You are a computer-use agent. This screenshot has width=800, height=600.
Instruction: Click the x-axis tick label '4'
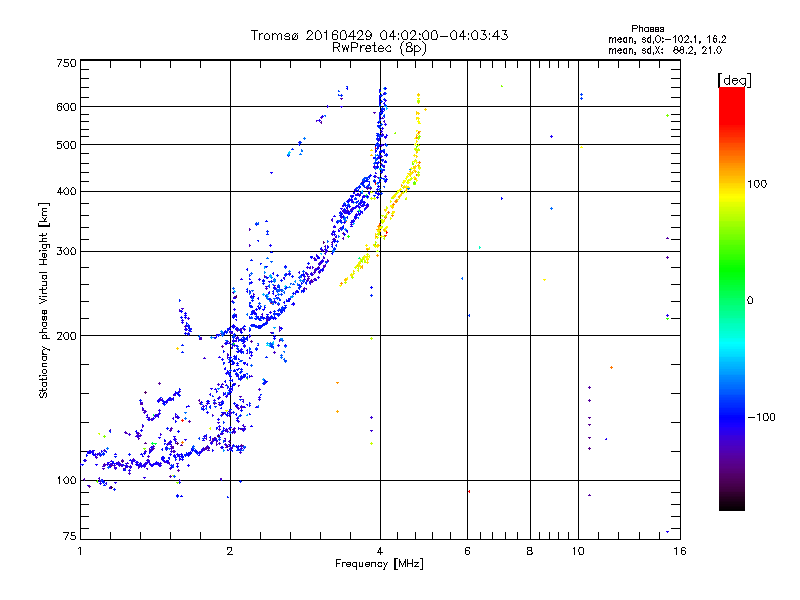point(380,551)
